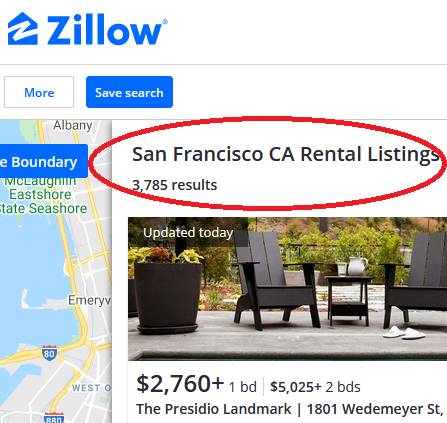
Task: Click the Zillow wordmark text
Action: 107,30
